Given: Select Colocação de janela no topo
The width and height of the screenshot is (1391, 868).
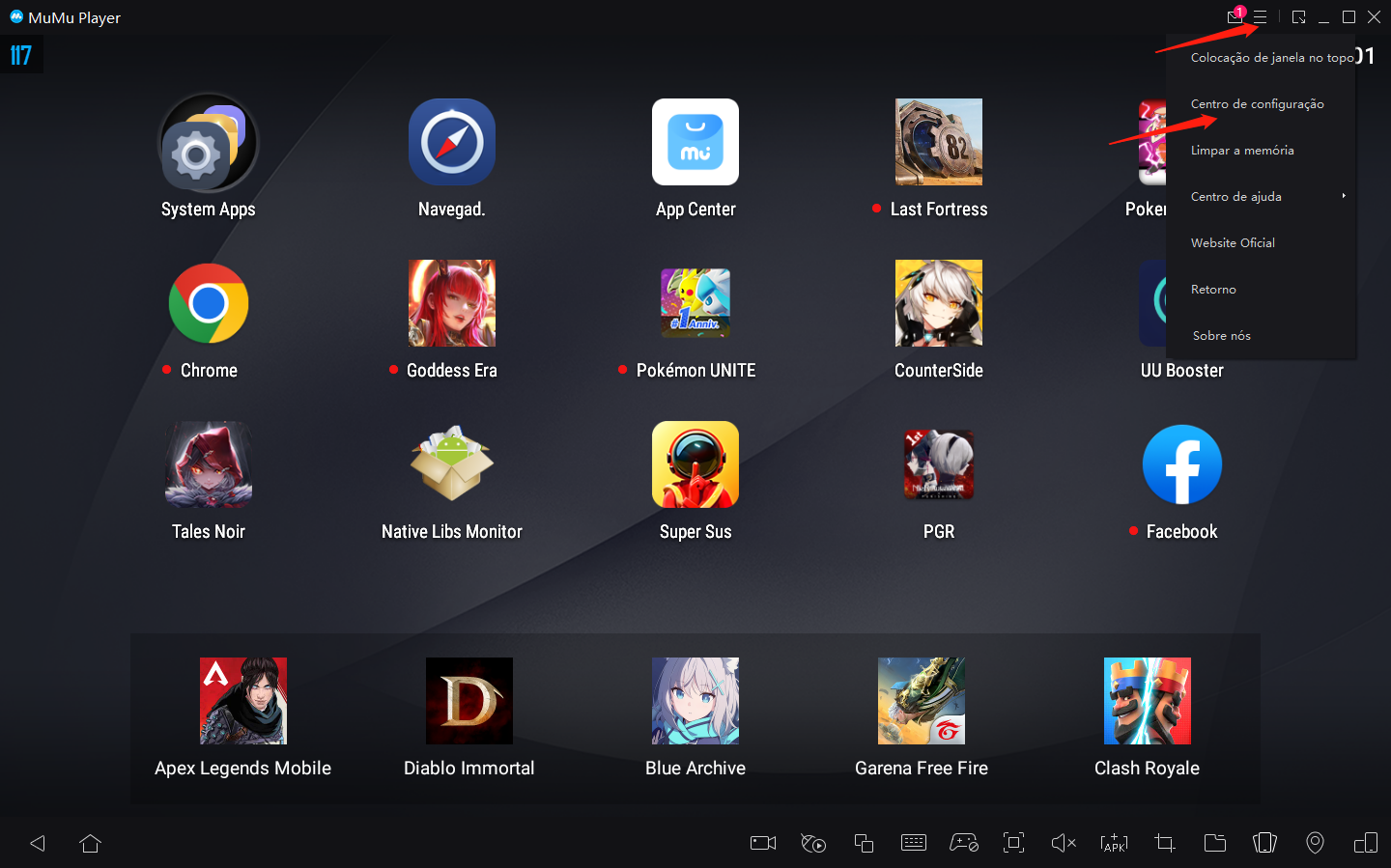Looking at the screenshot, I should coord(1272,58).
